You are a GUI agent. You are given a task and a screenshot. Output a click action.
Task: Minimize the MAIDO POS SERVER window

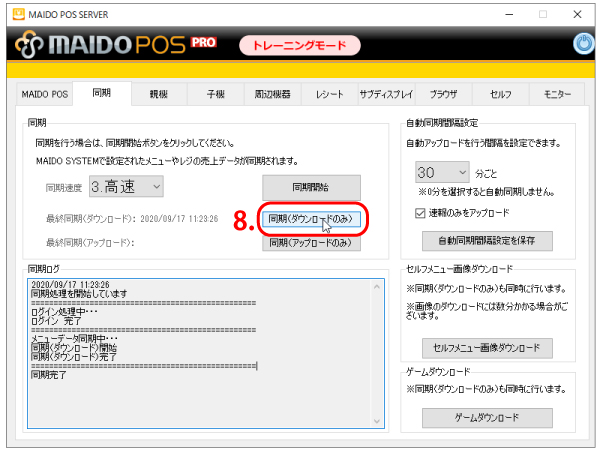click(x=509, y=15)
